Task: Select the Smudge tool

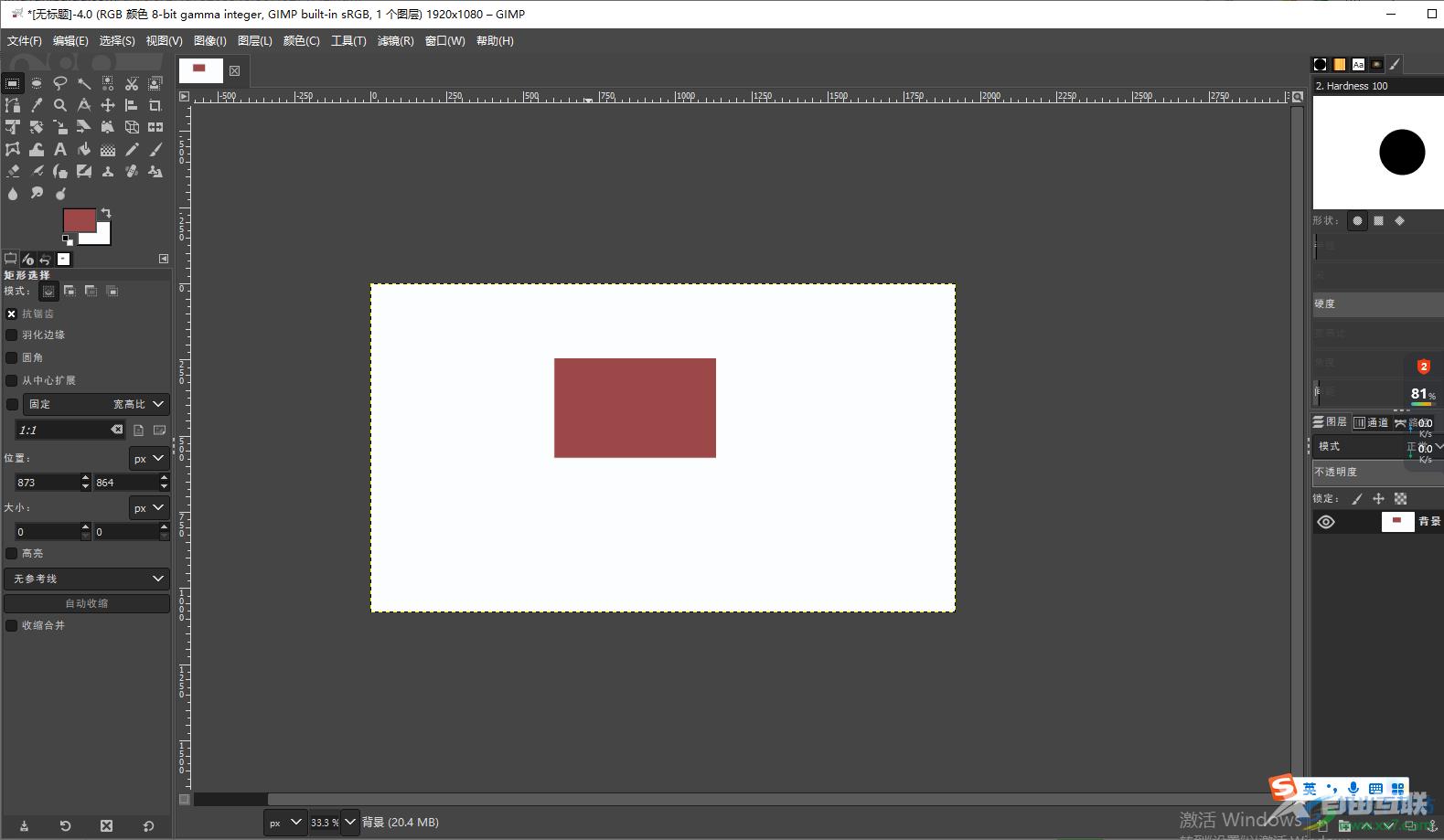Action: pos(37,193)
